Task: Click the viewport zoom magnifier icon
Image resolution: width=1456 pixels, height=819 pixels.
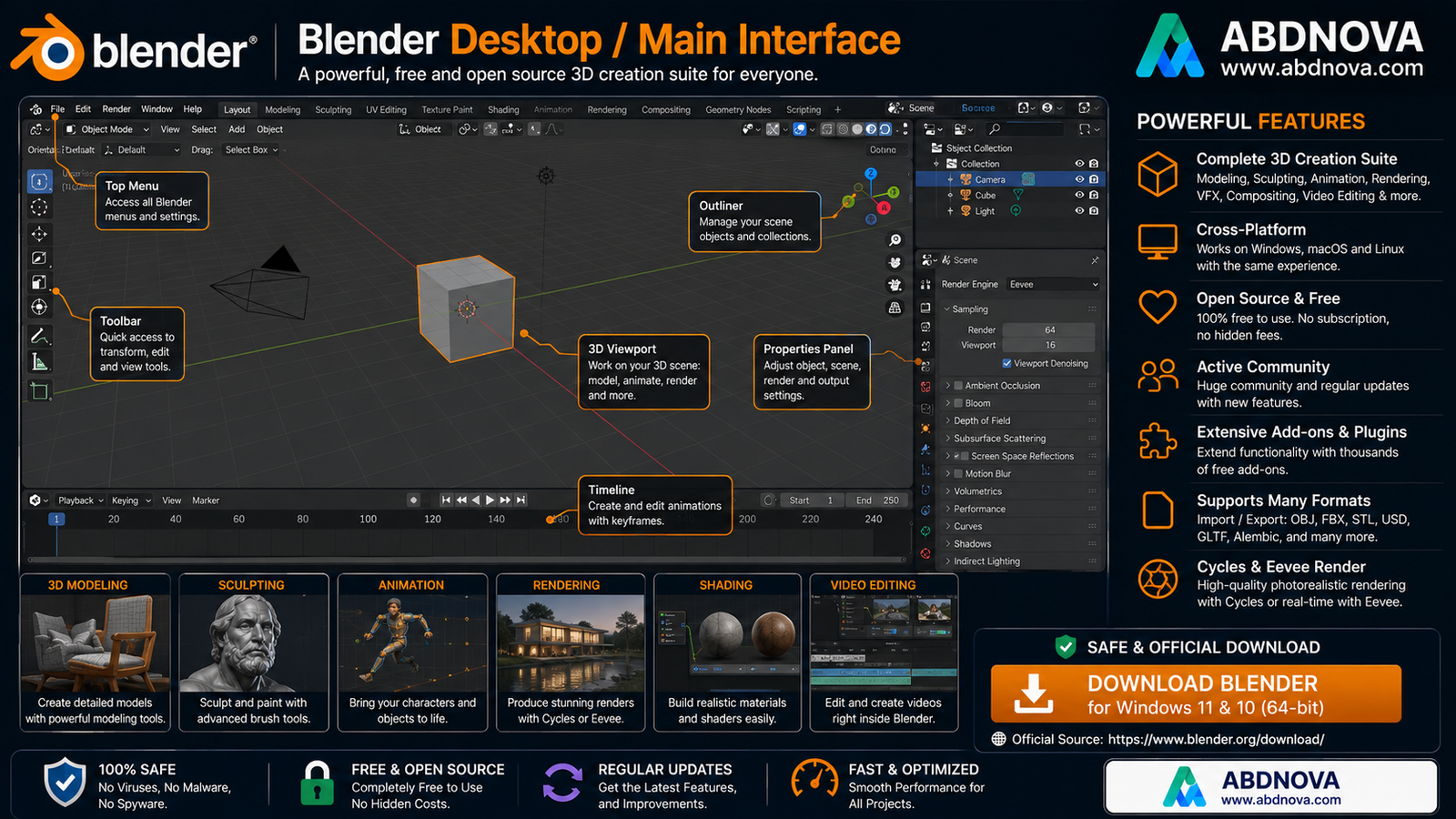Action: pyautogui.click(x=895, y=240)
